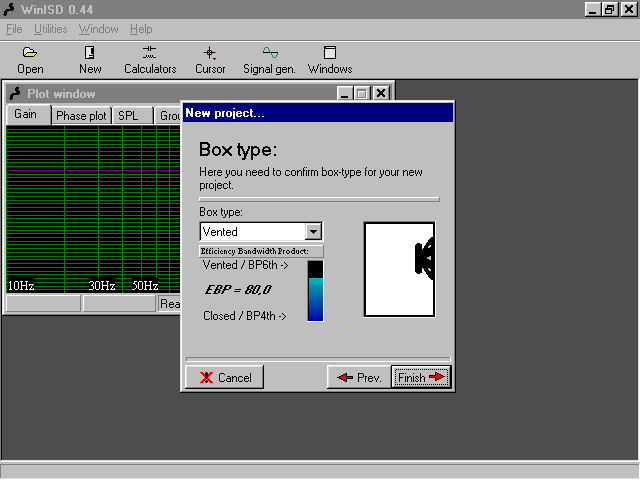This screenshot has width=640, height=480.
Task: Click the Closed / BP4th -> label
Action: coord(244,316)
